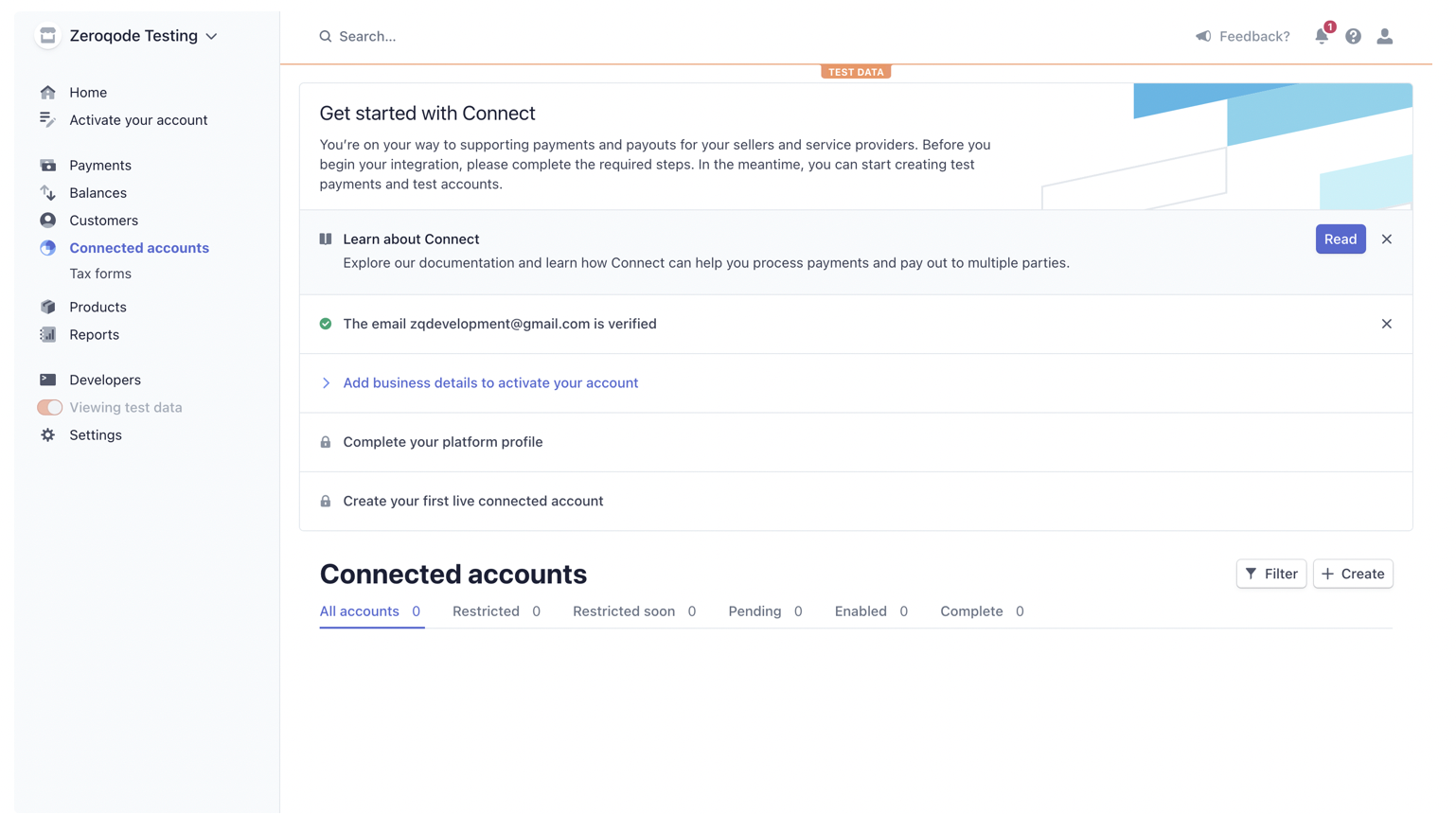The height and width of the screenshot is (814, 1456).
Task: Toggle the Viewing test data switch
Action: point(48,407)
